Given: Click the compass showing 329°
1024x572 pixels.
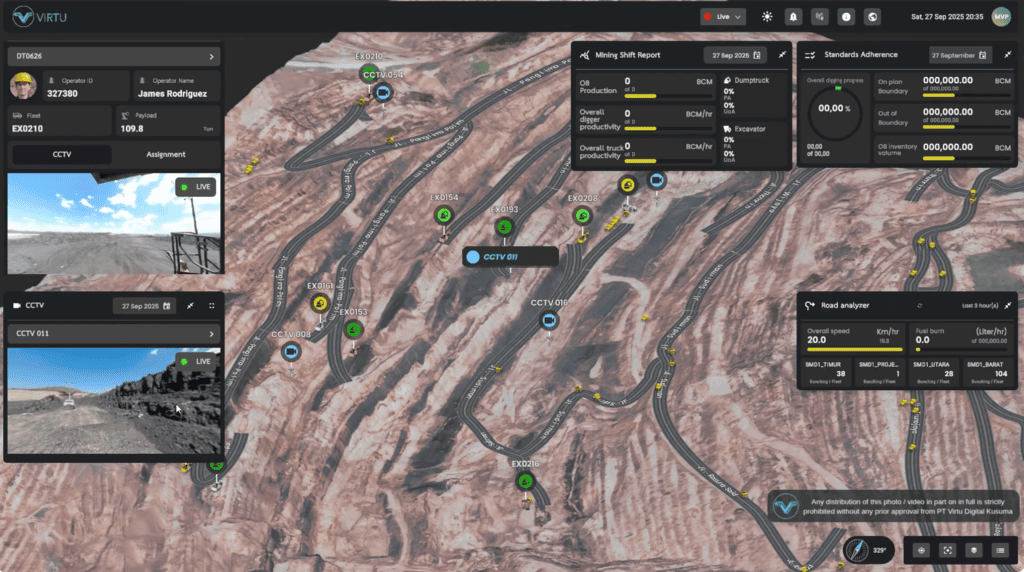Looking at the screenshot, I should [862, 549].
